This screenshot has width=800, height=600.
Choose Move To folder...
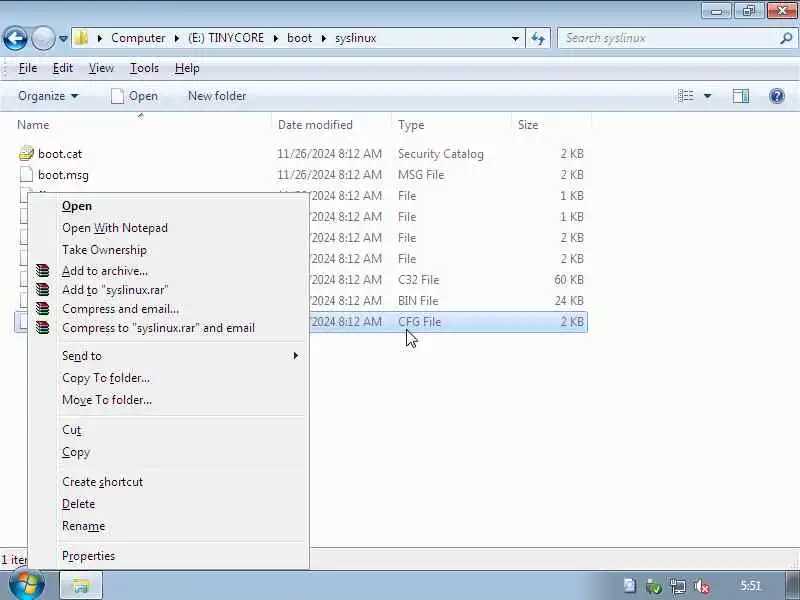tap(107, 400)
